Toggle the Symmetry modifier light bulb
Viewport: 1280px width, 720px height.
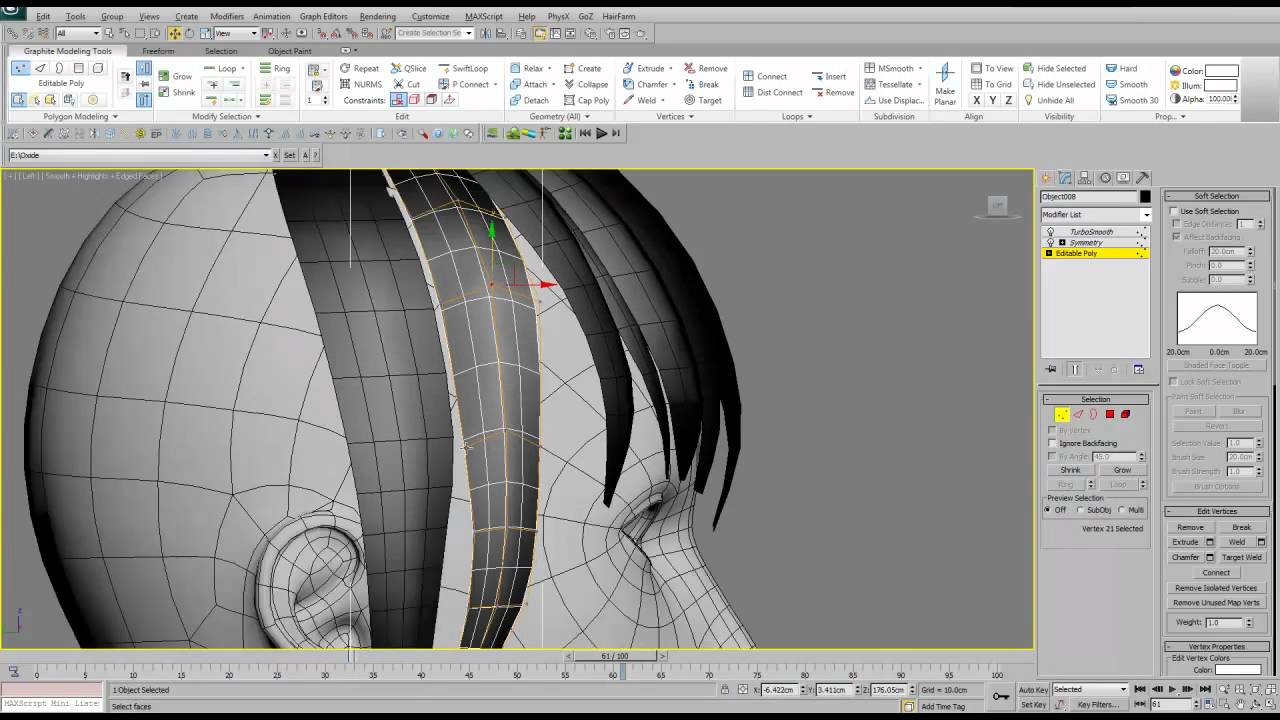1050,242
